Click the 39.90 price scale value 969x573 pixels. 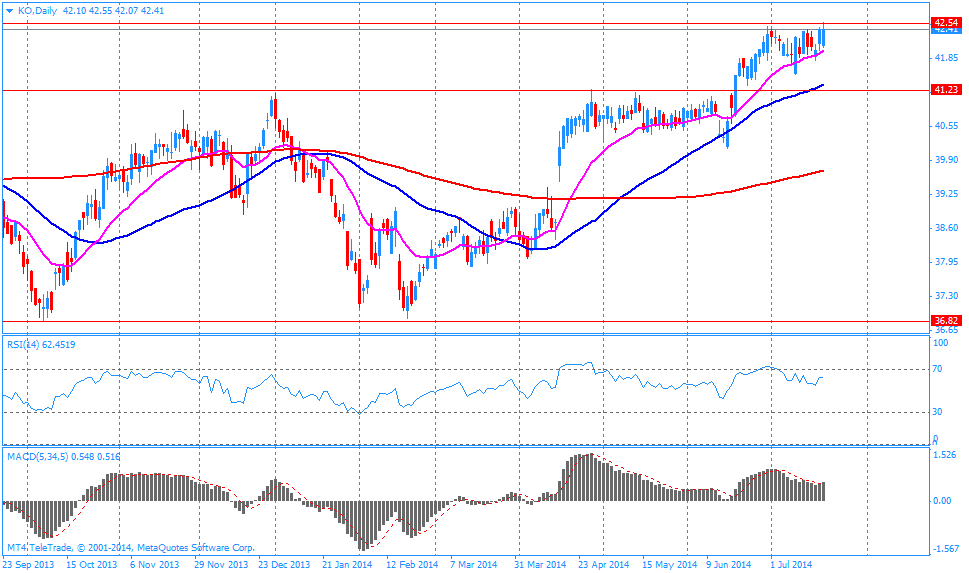tap(946, 159)
